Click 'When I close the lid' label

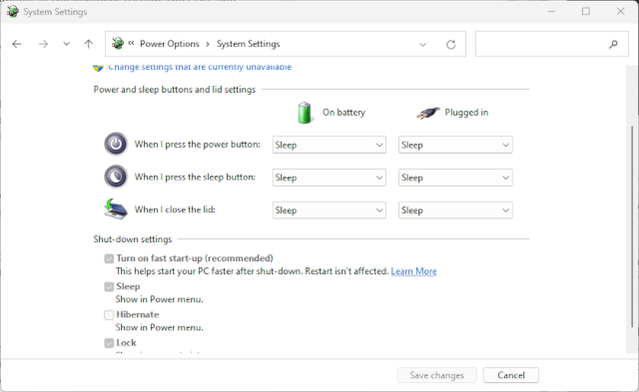click(175, 209)
